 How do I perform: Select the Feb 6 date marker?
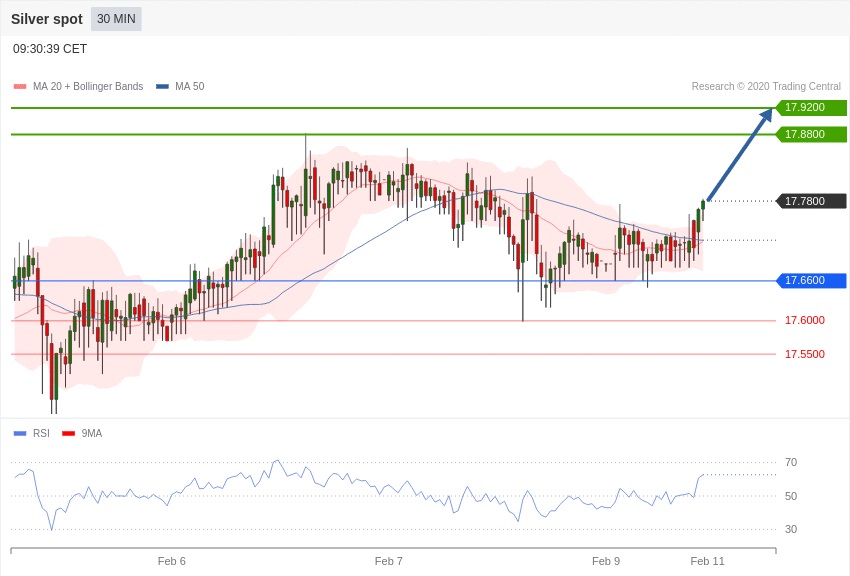(172, 561)
